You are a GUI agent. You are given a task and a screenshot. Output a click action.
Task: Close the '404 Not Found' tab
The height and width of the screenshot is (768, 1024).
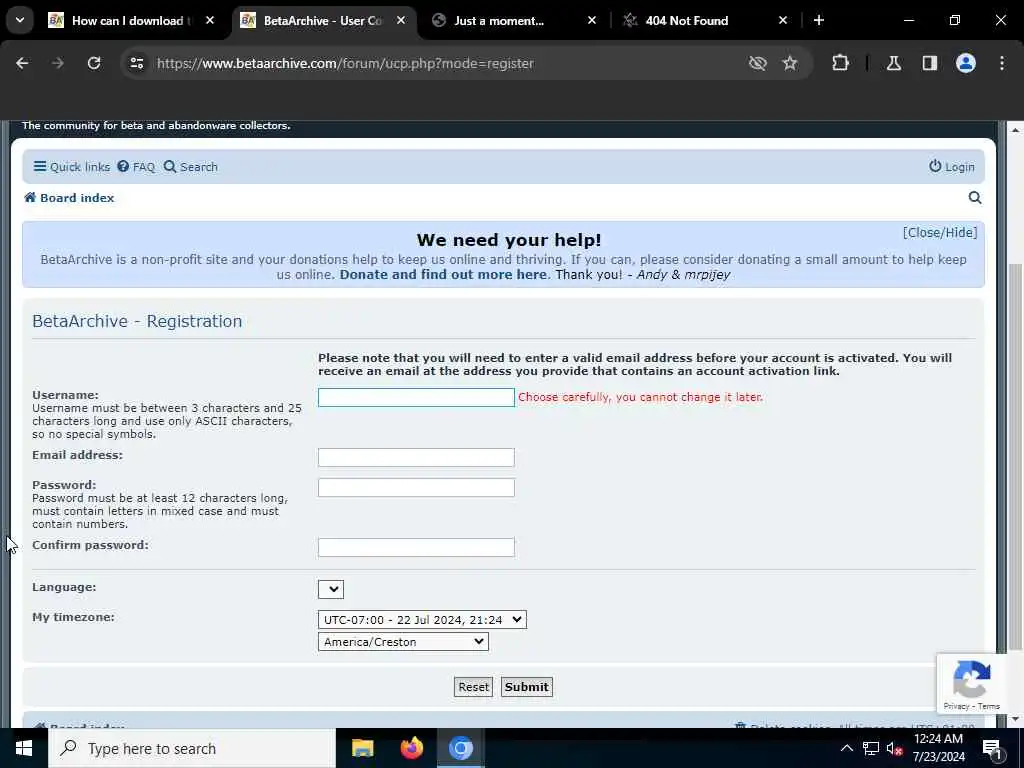tap(783, 20)
